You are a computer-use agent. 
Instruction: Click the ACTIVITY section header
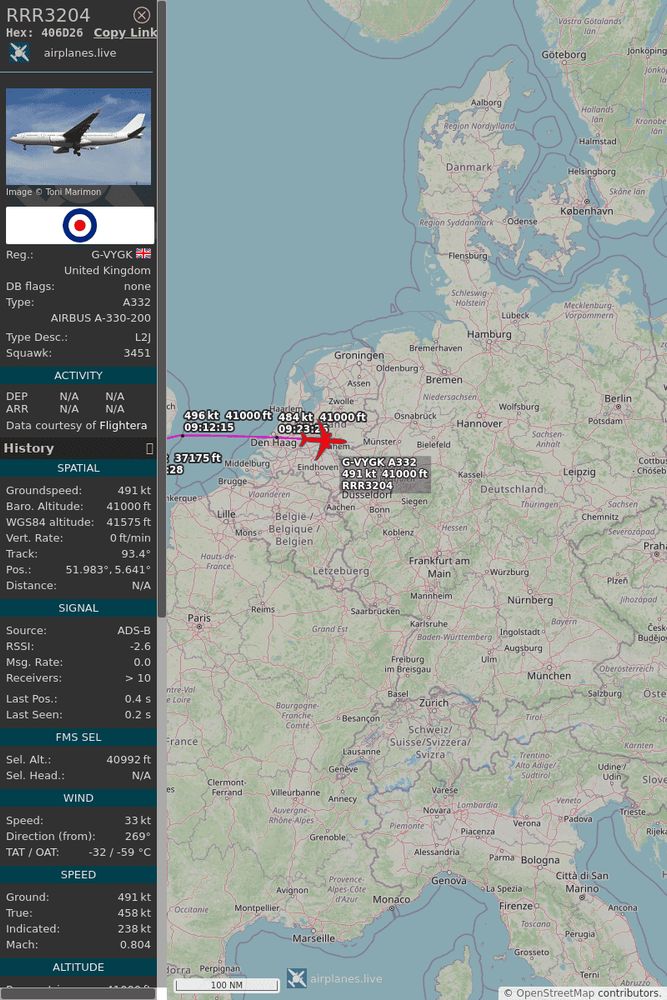78,376
